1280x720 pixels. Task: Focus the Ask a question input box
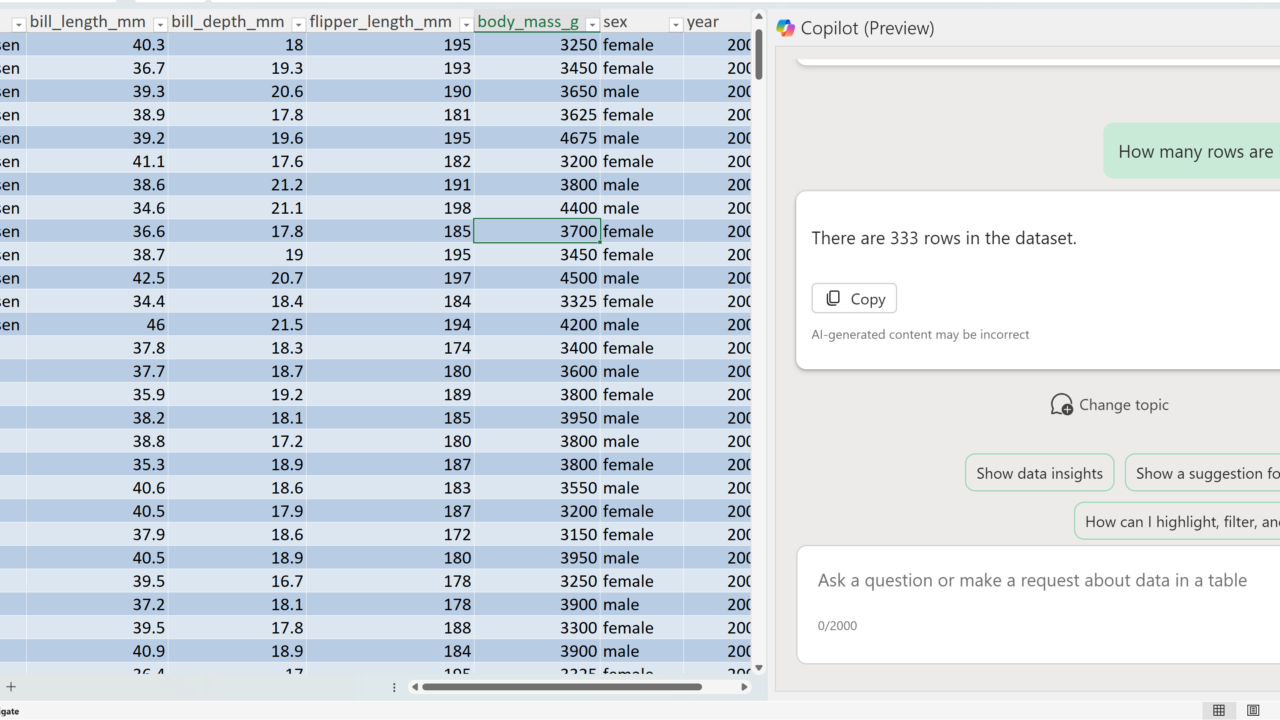(x=1038, y=604)
